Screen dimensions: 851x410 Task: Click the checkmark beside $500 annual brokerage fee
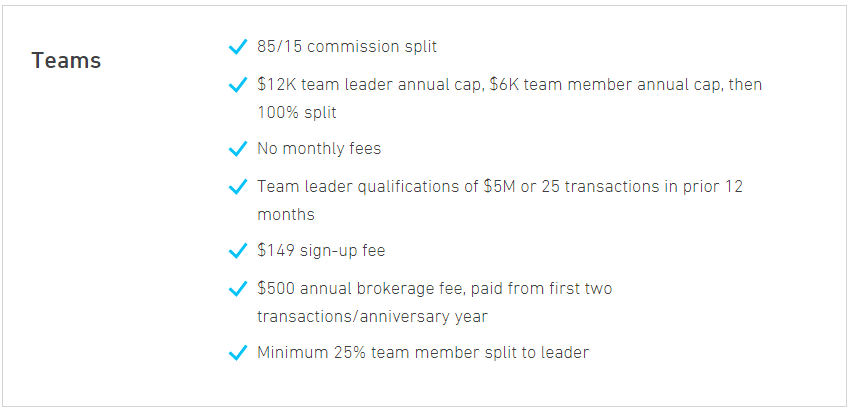238,289
